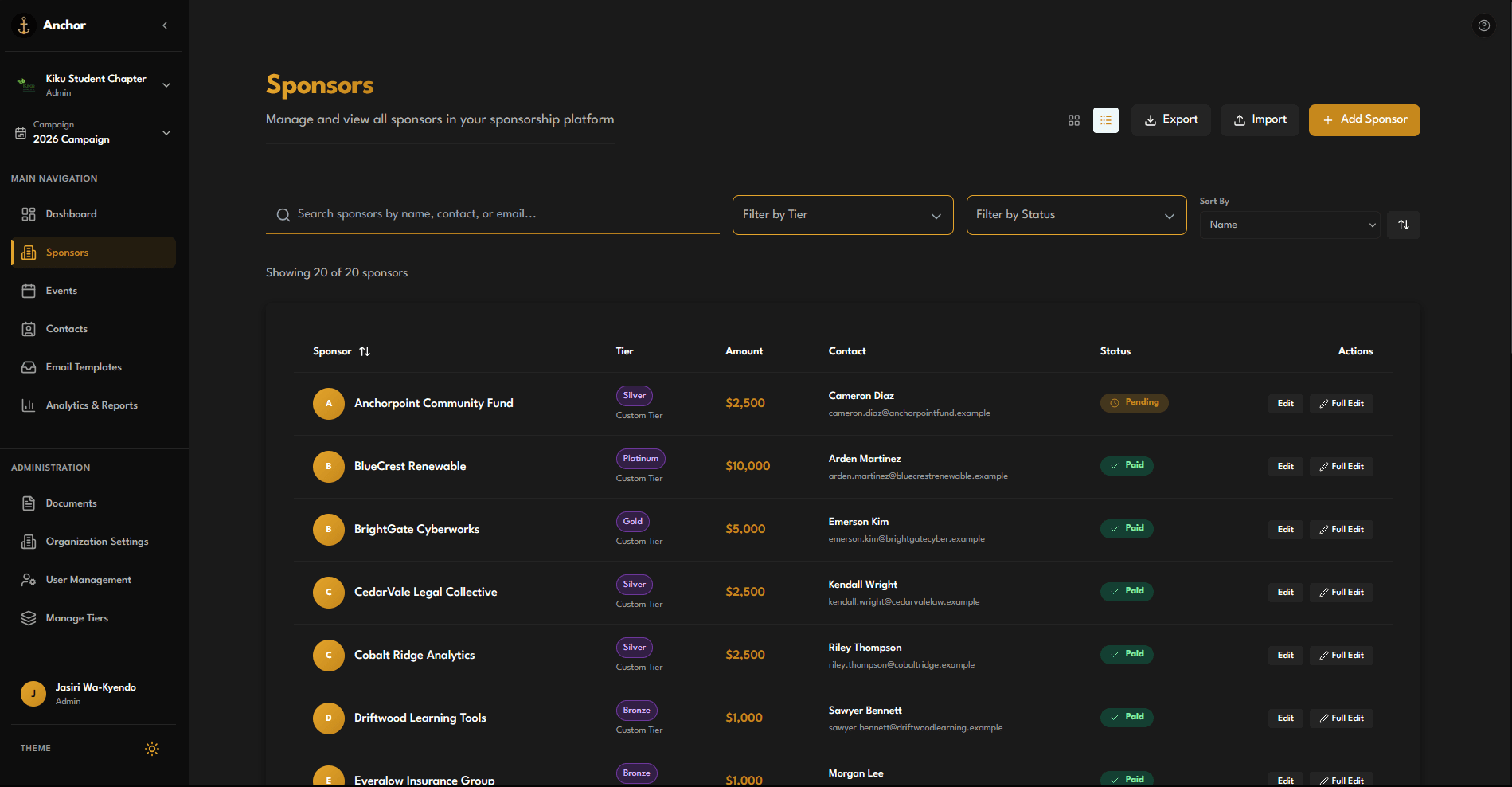Expand the Sort By Name dropdown
Image resolution: width=1512 pixels, height=787 pixels.
click(1290, 225)
